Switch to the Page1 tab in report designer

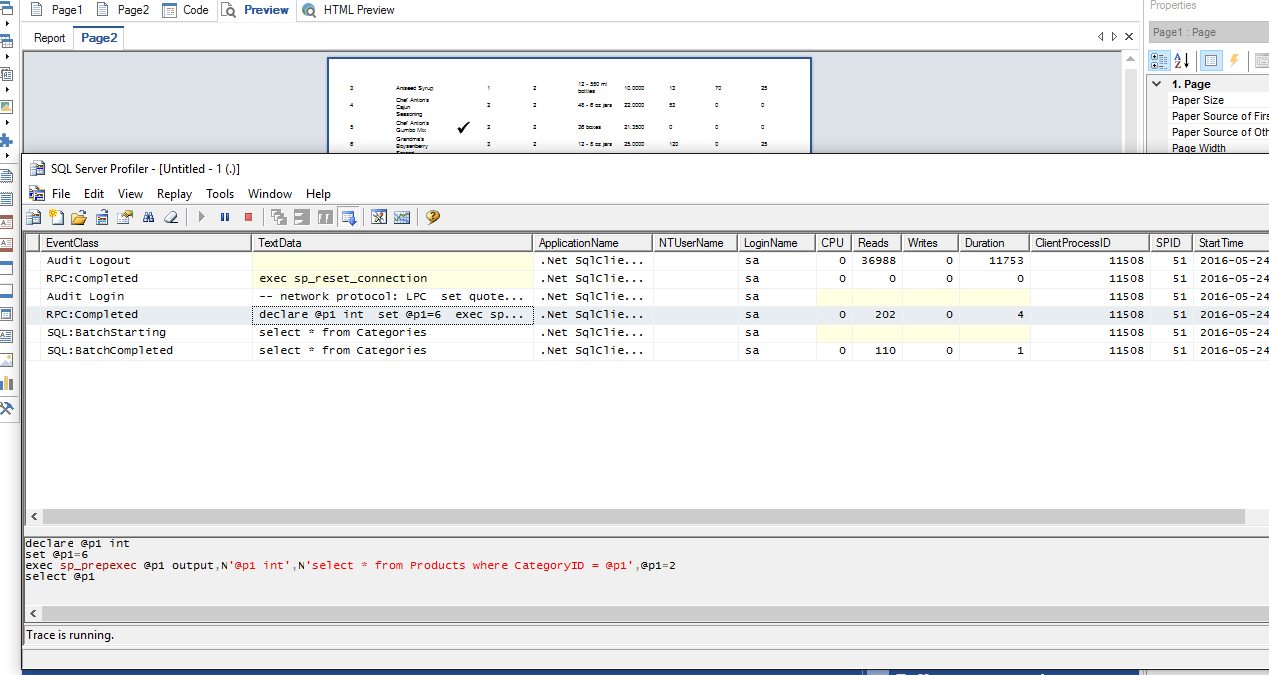[x=57, y=10]
